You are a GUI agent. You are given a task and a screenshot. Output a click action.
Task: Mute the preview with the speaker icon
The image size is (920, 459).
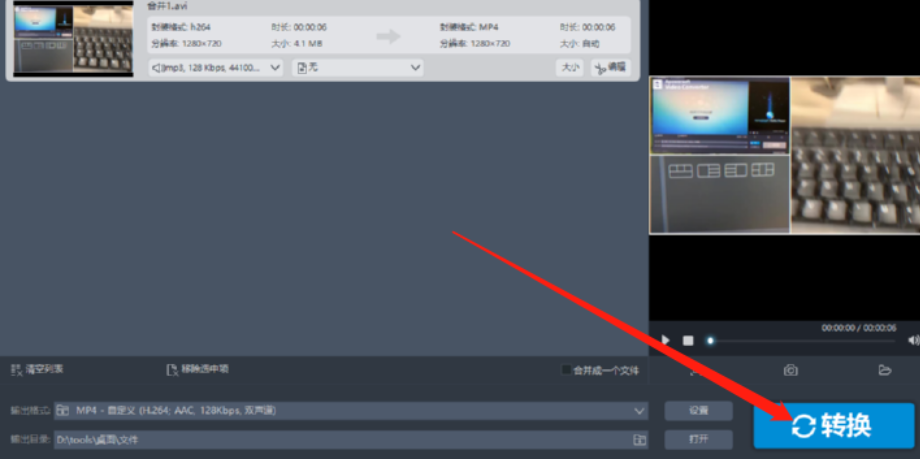pos(913,340)
